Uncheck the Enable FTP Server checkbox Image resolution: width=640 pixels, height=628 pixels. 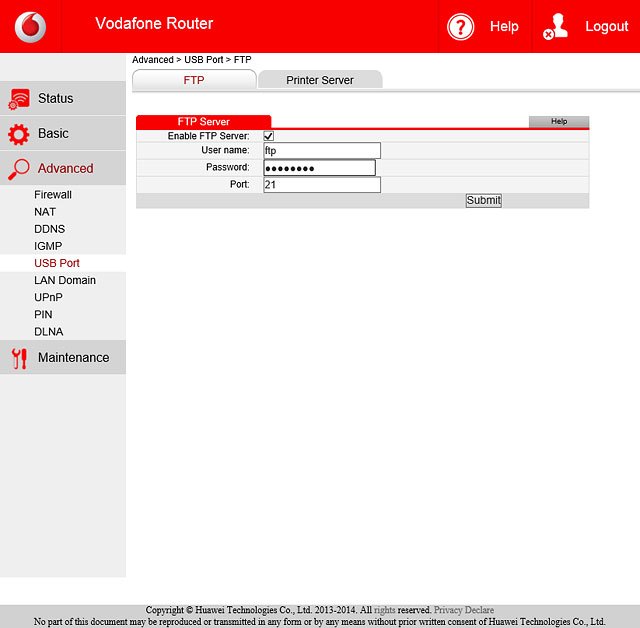(x=269, y=136)
